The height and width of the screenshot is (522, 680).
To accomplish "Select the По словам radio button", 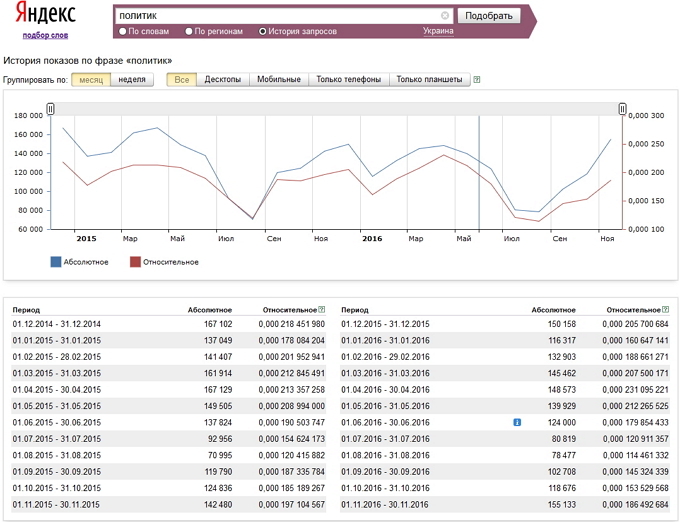I will [123, 31].
